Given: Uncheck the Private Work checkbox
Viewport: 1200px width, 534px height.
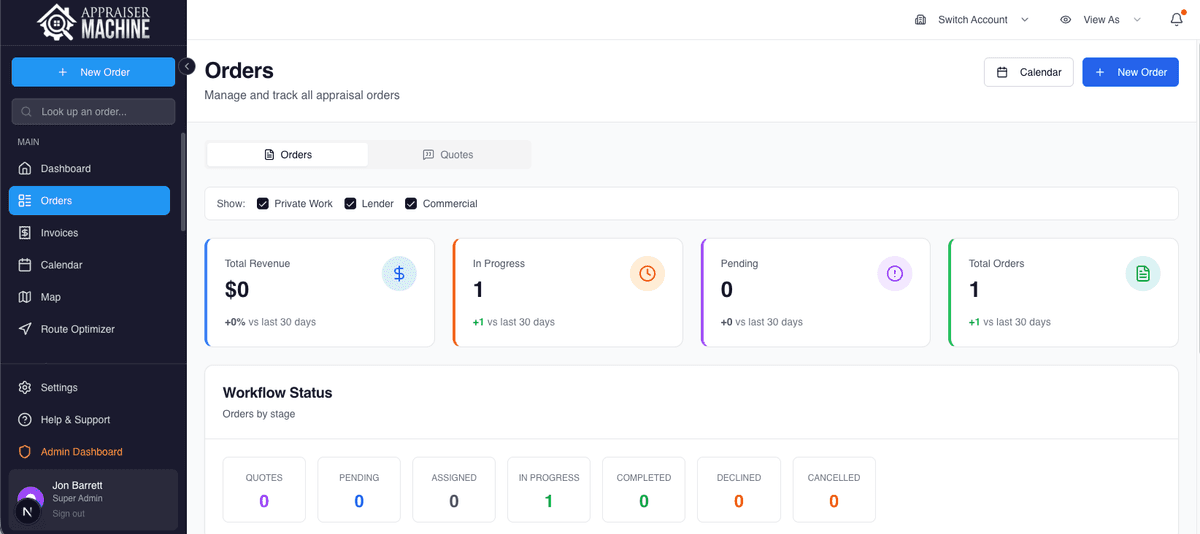Looking at the screenshot, I should [263, 204].
